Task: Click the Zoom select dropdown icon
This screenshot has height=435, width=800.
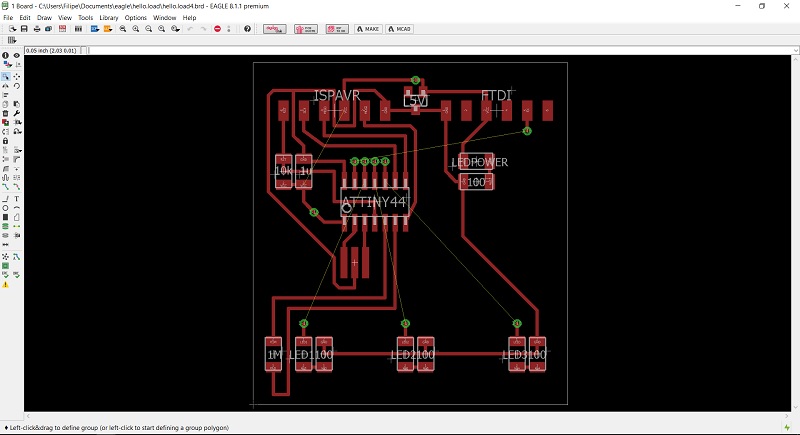Action: (175, 29)
